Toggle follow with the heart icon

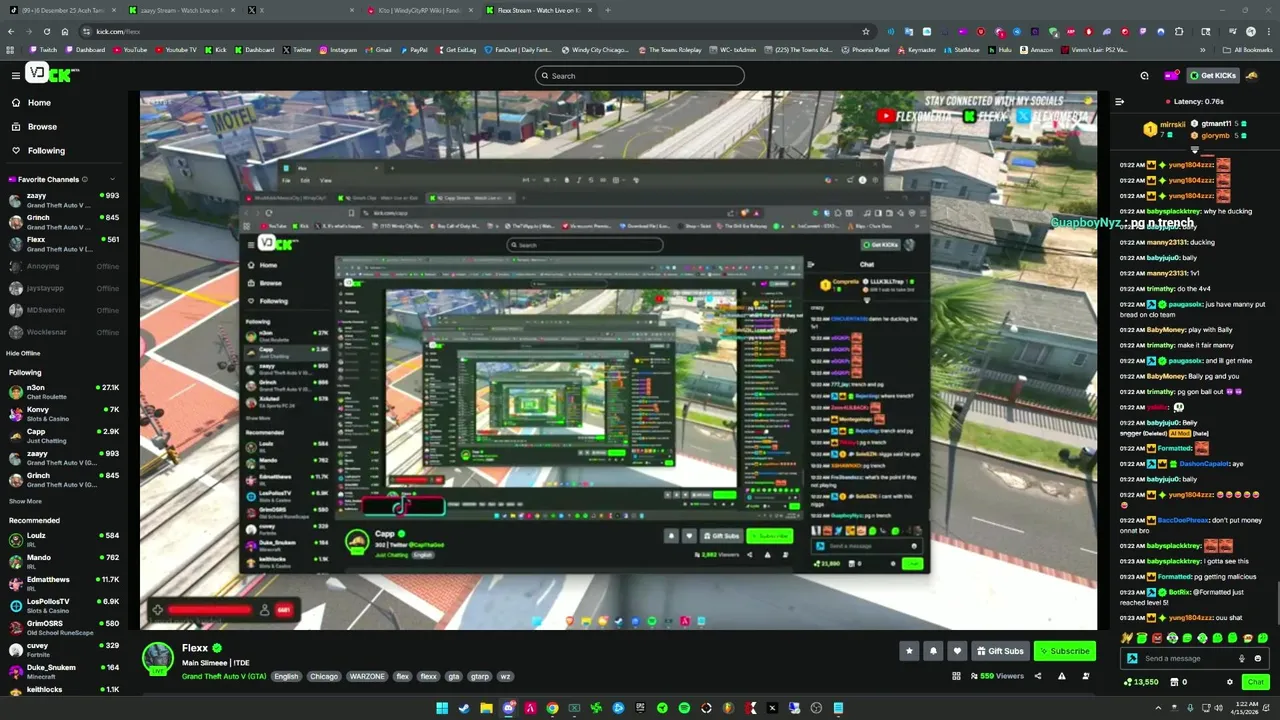tap(957, 651)
